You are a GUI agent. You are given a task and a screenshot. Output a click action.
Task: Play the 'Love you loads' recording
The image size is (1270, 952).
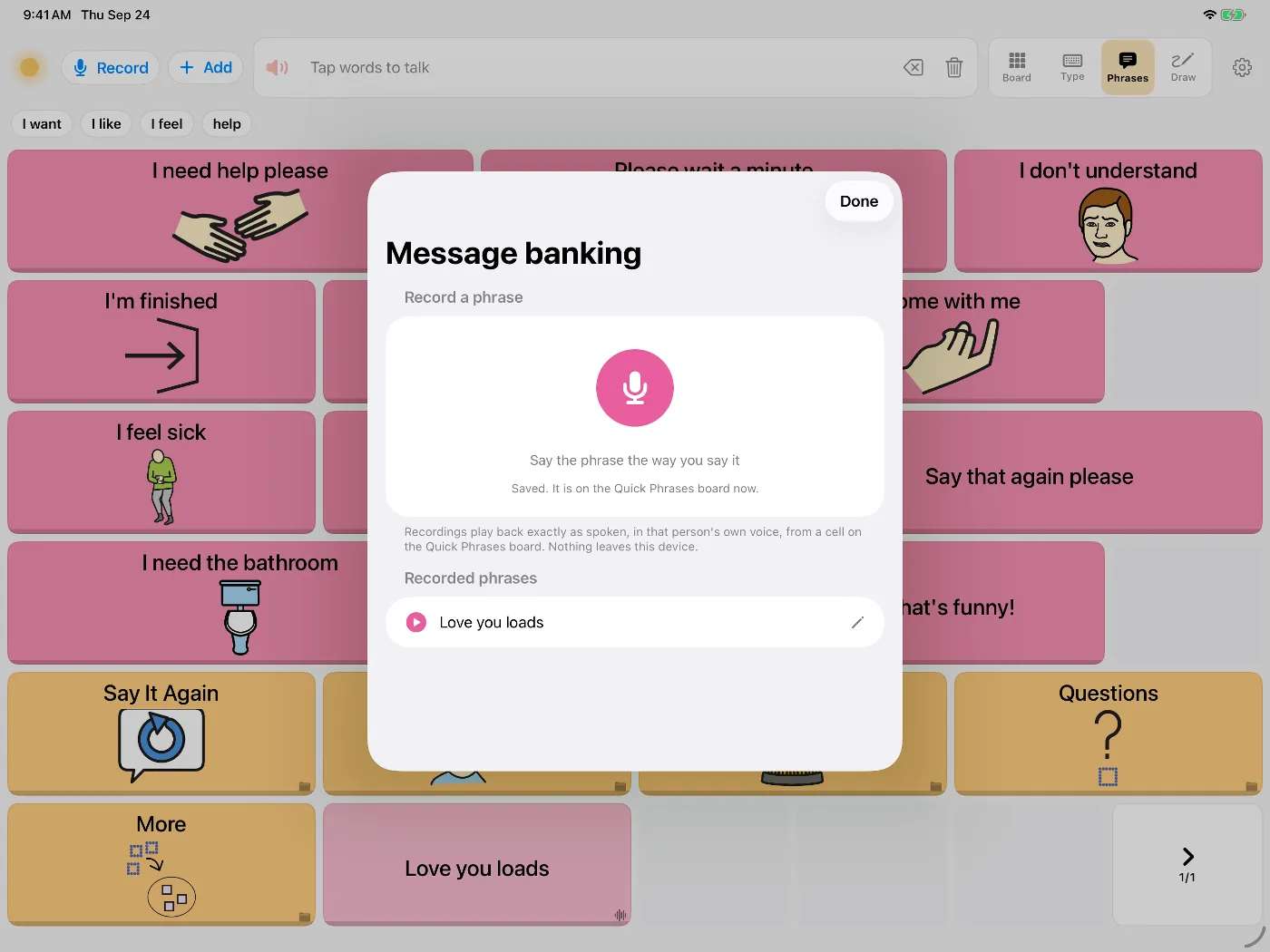[x=416, y=622]
